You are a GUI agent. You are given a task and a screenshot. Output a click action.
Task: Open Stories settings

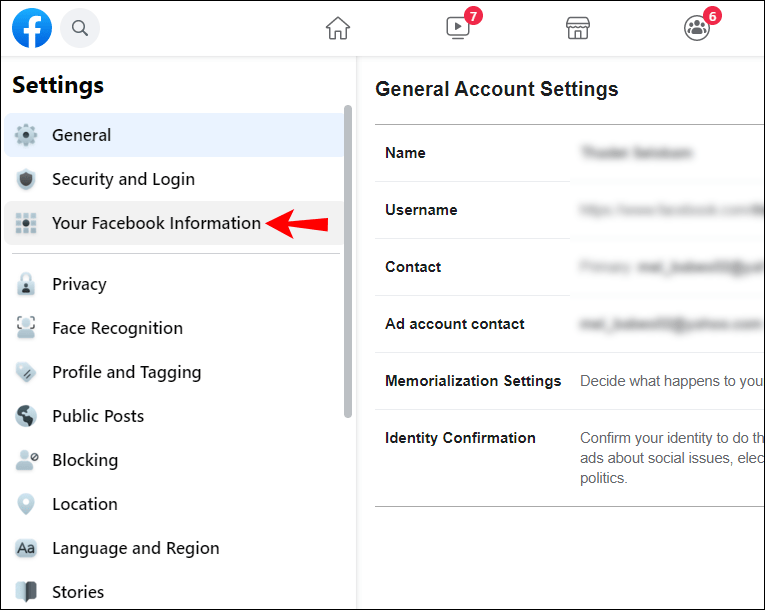(174, 591)
